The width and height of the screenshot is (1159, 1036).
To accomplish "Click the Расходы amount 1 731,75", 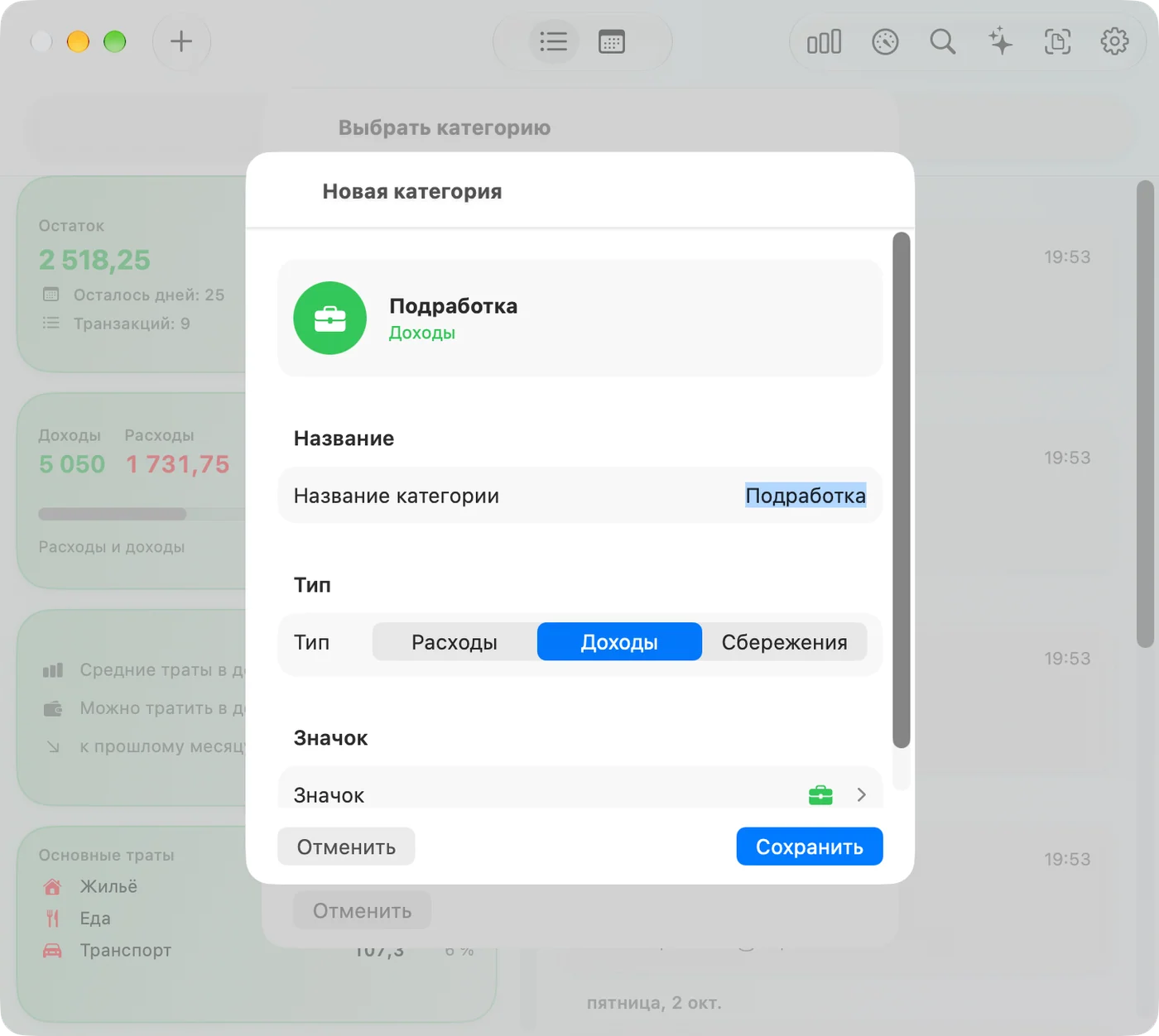I will pos(177,464).
